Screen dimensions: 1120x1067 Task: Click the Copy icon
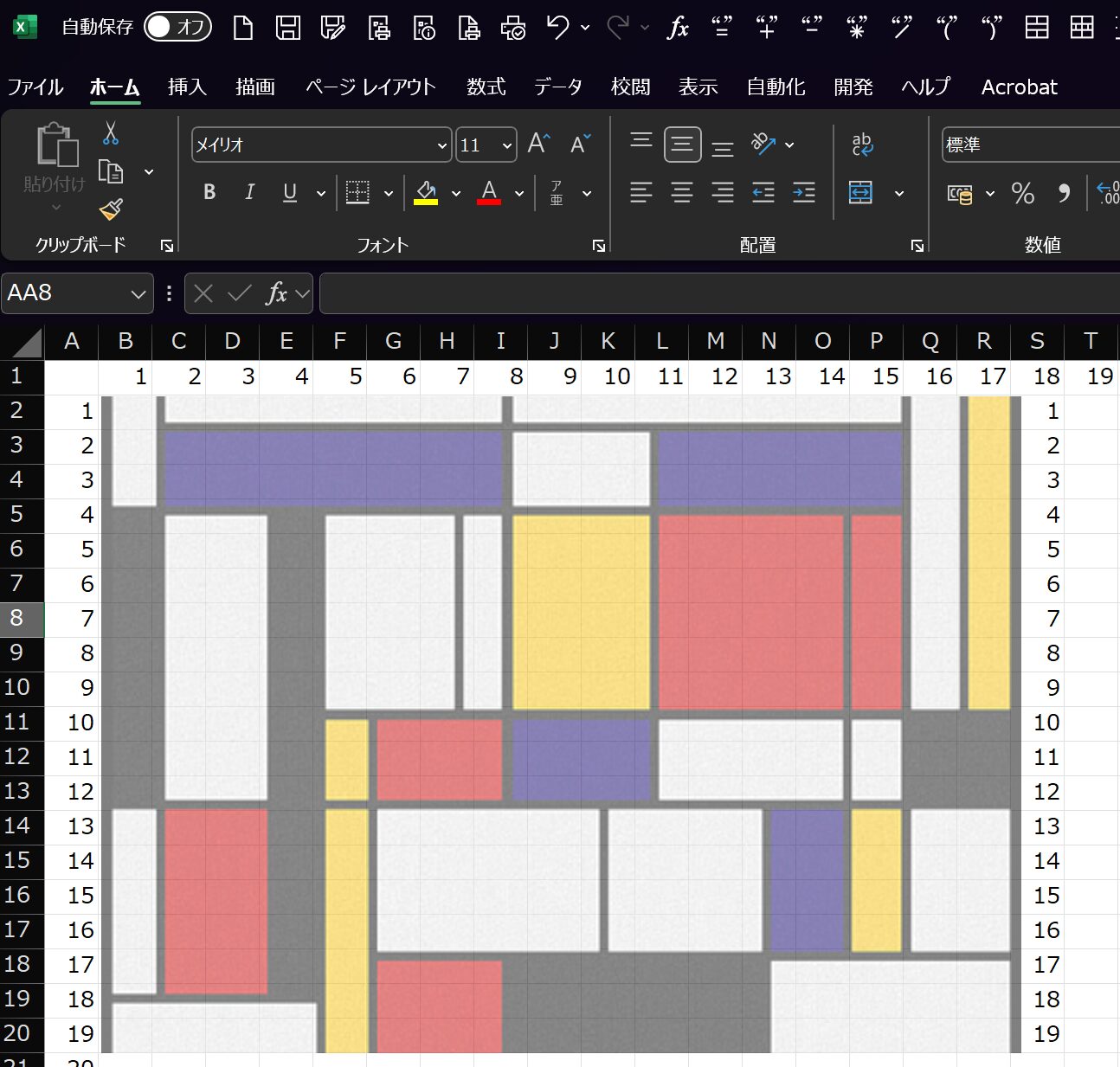pyautogui.click(x=111, y=171)
